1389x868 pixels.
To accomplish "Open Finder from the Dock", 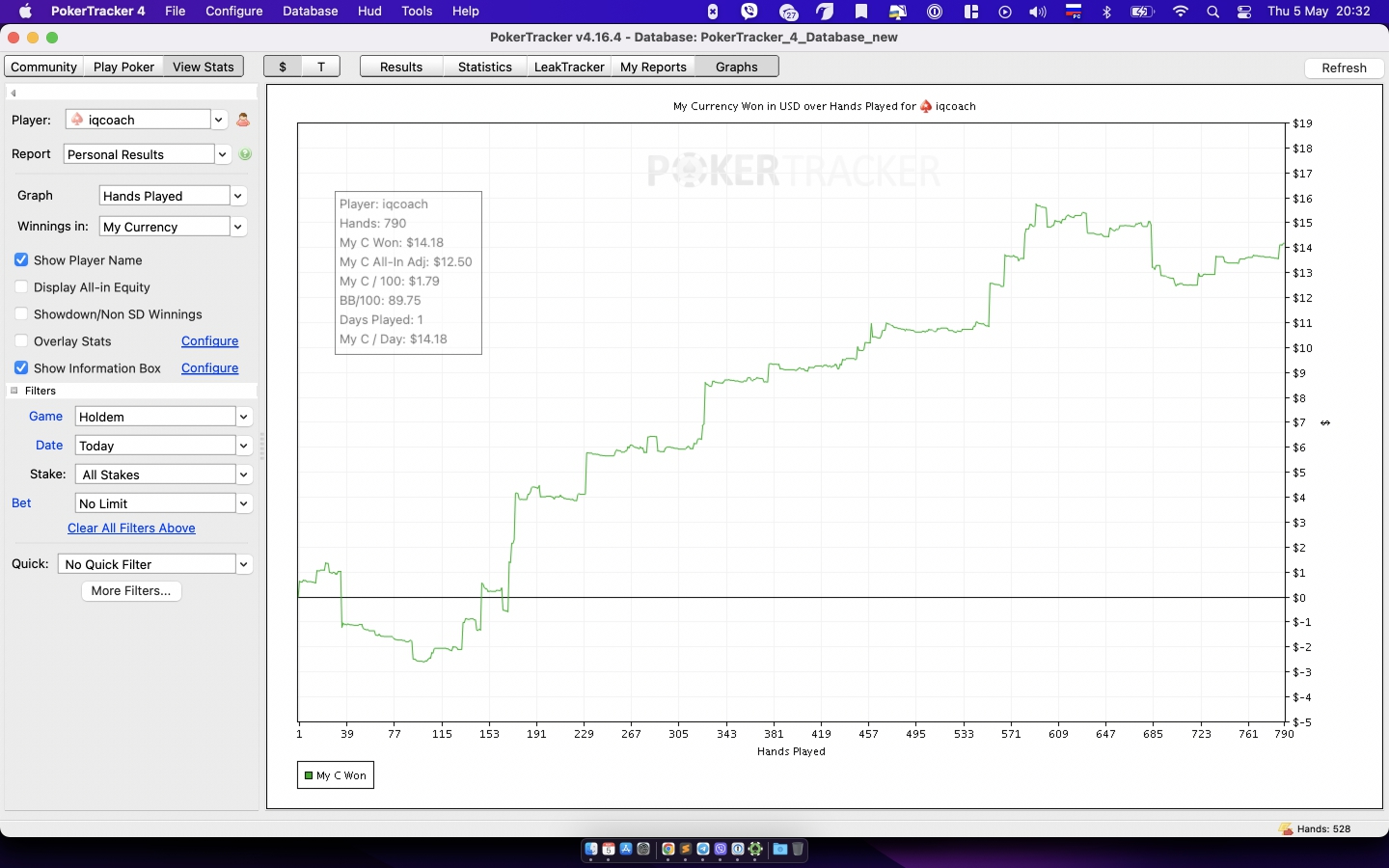I will (591, 849).
